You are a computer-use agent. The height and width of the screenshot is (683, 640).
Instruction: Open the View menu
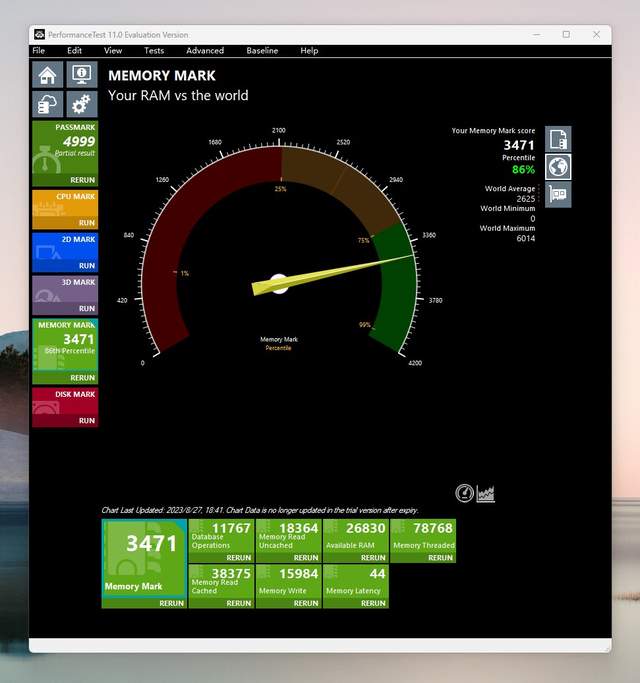point(113,51)
